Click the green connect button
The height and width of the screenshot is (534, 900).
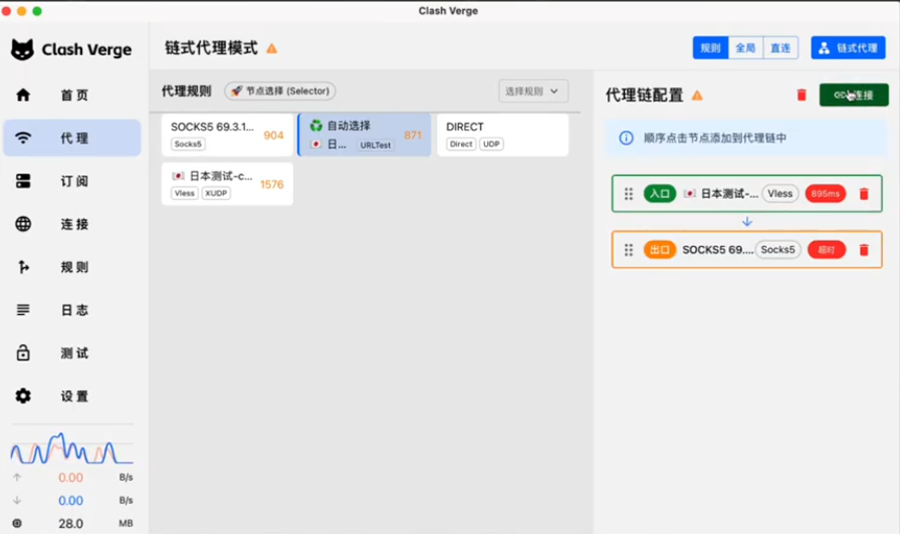coord(854,95)
